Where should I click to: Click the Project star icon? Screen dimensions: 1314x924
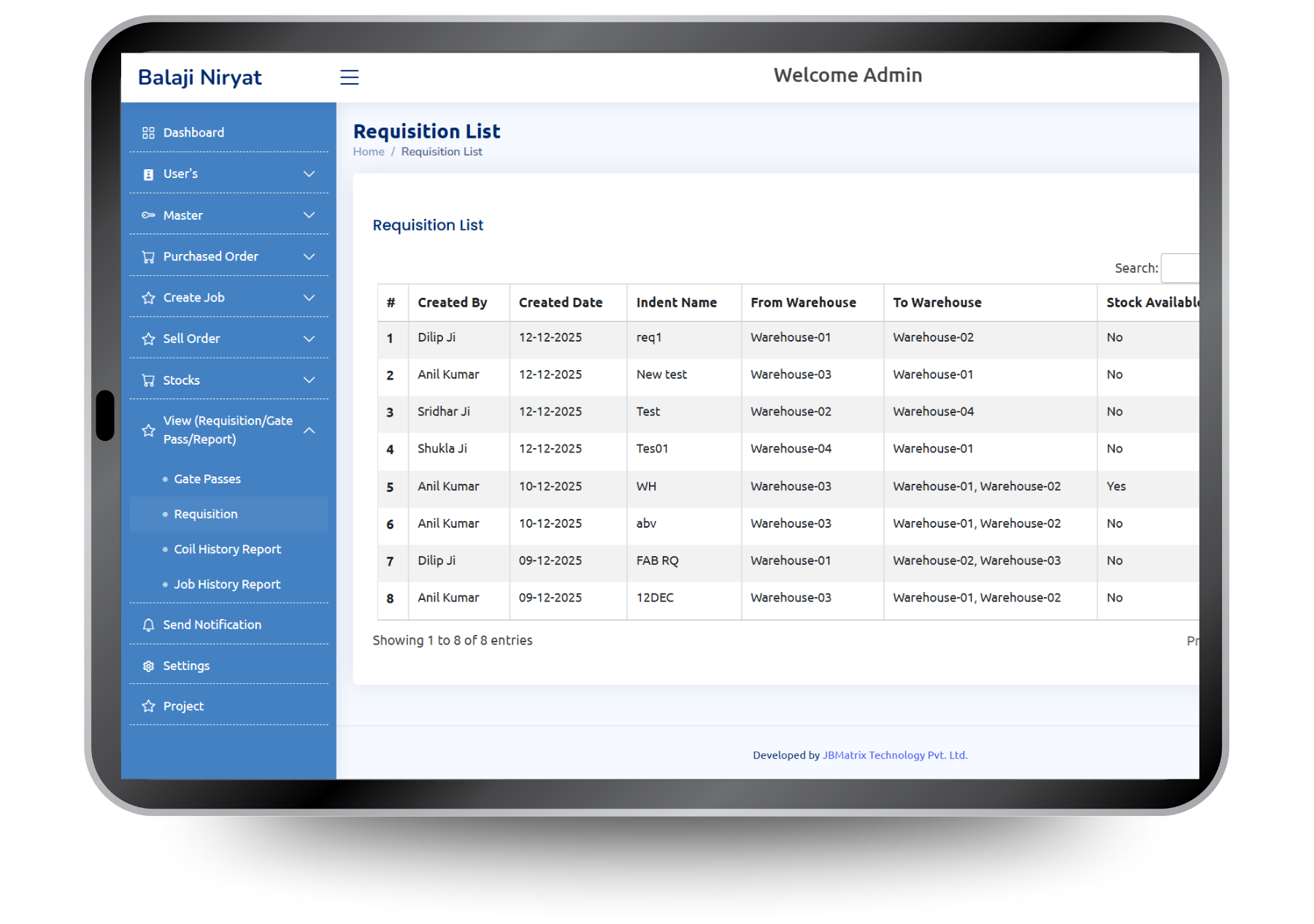[x=148, y=707]
